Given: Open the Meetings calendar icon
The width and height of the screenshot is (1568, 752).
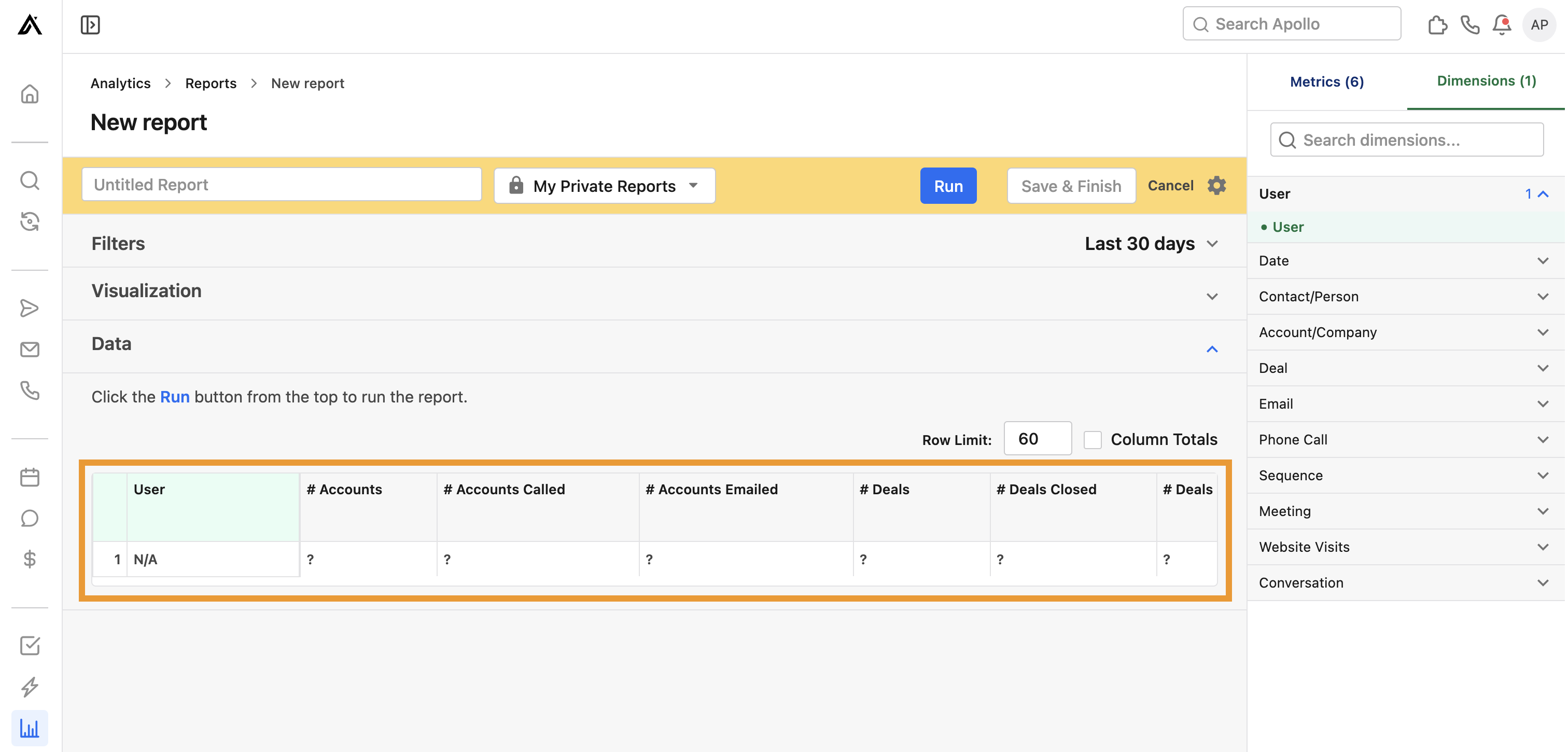Looking at the screenshot, I should [29, 477].
